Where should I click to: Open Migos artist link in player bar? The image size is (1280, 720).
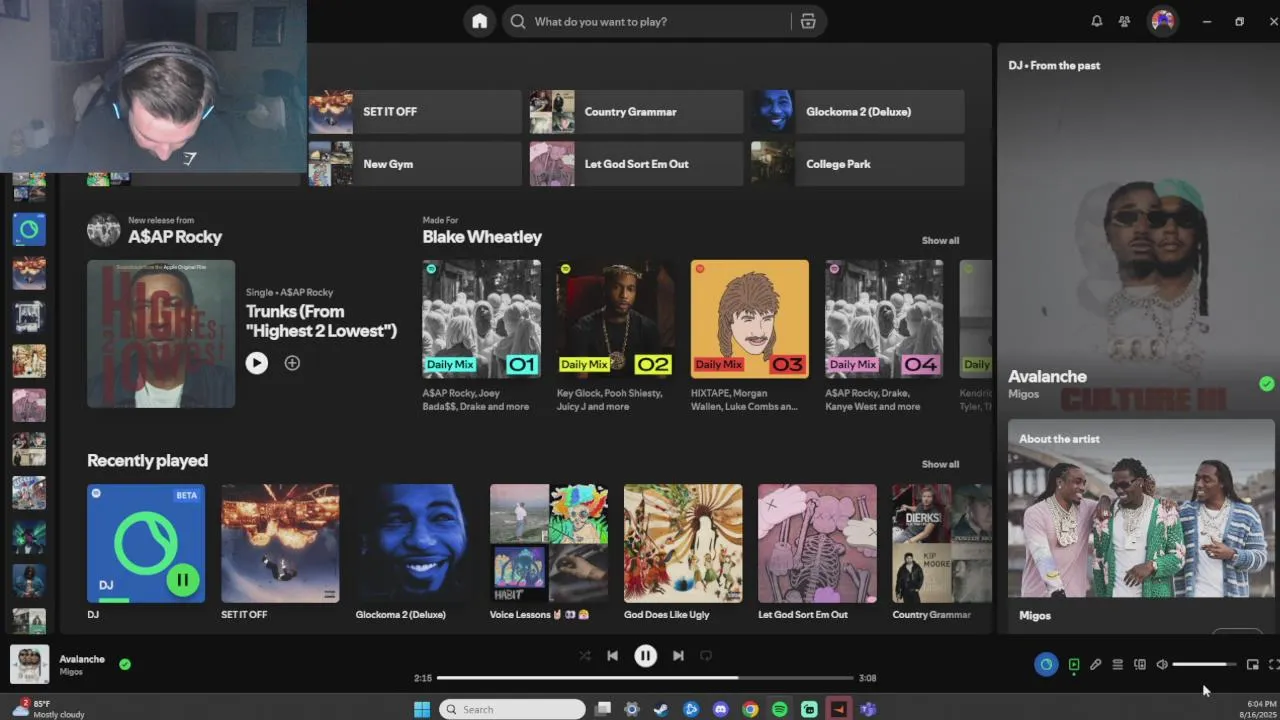pyautogui.click(x=71, y=672)
